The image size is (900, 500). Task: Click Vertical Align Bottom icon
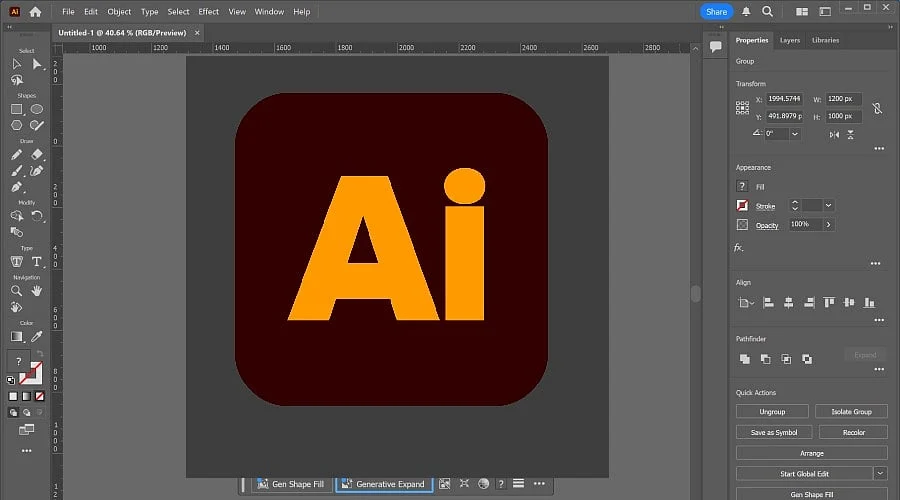(x=870, y=303)
